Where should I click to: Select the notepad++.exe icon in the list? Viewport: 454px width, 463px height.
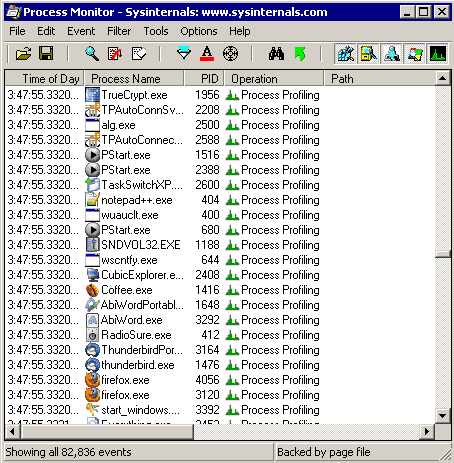point(92,200)
